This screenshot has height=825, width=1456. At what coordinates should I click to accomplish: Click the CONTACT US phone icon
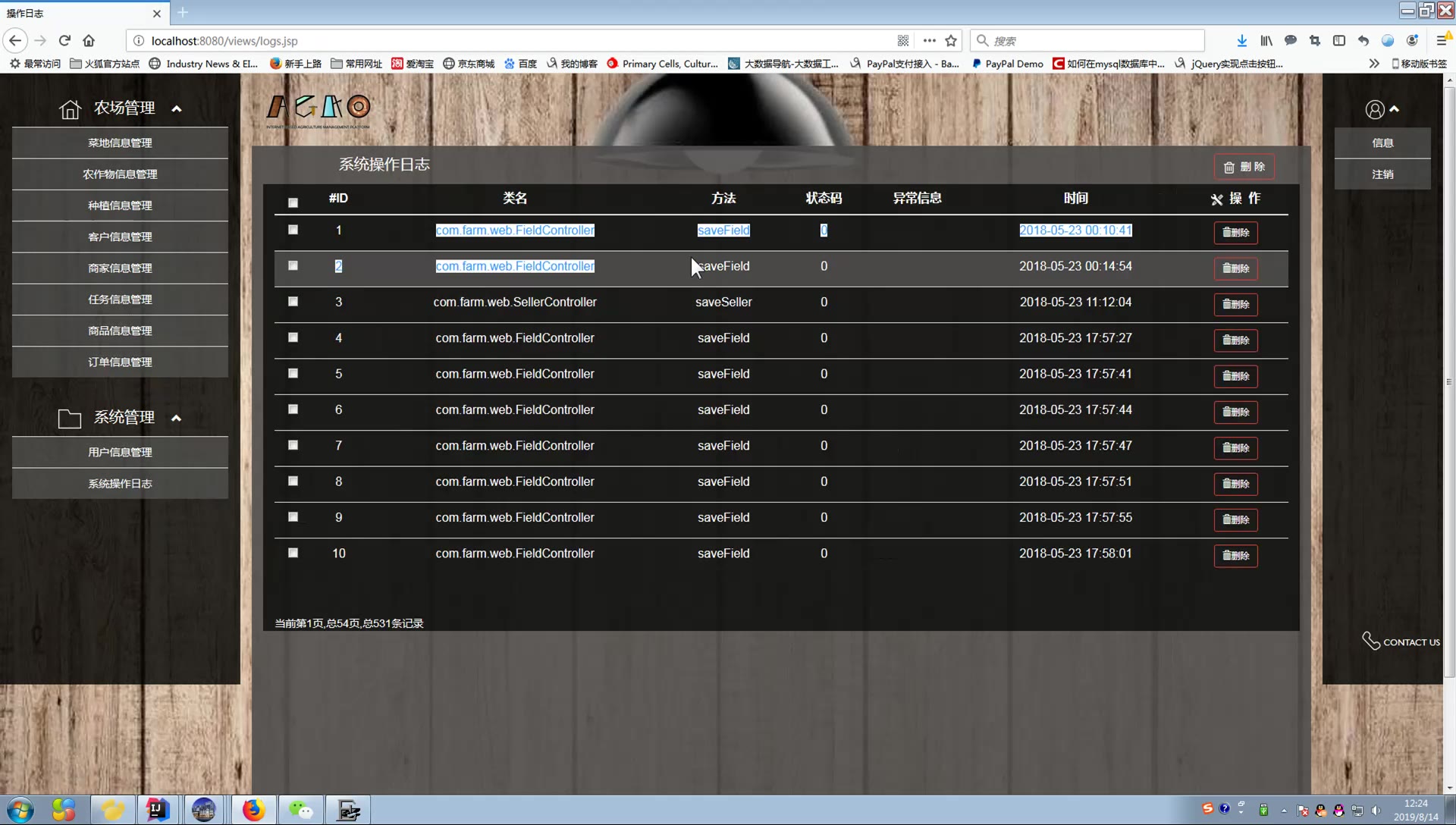[x=1370, y=641]
